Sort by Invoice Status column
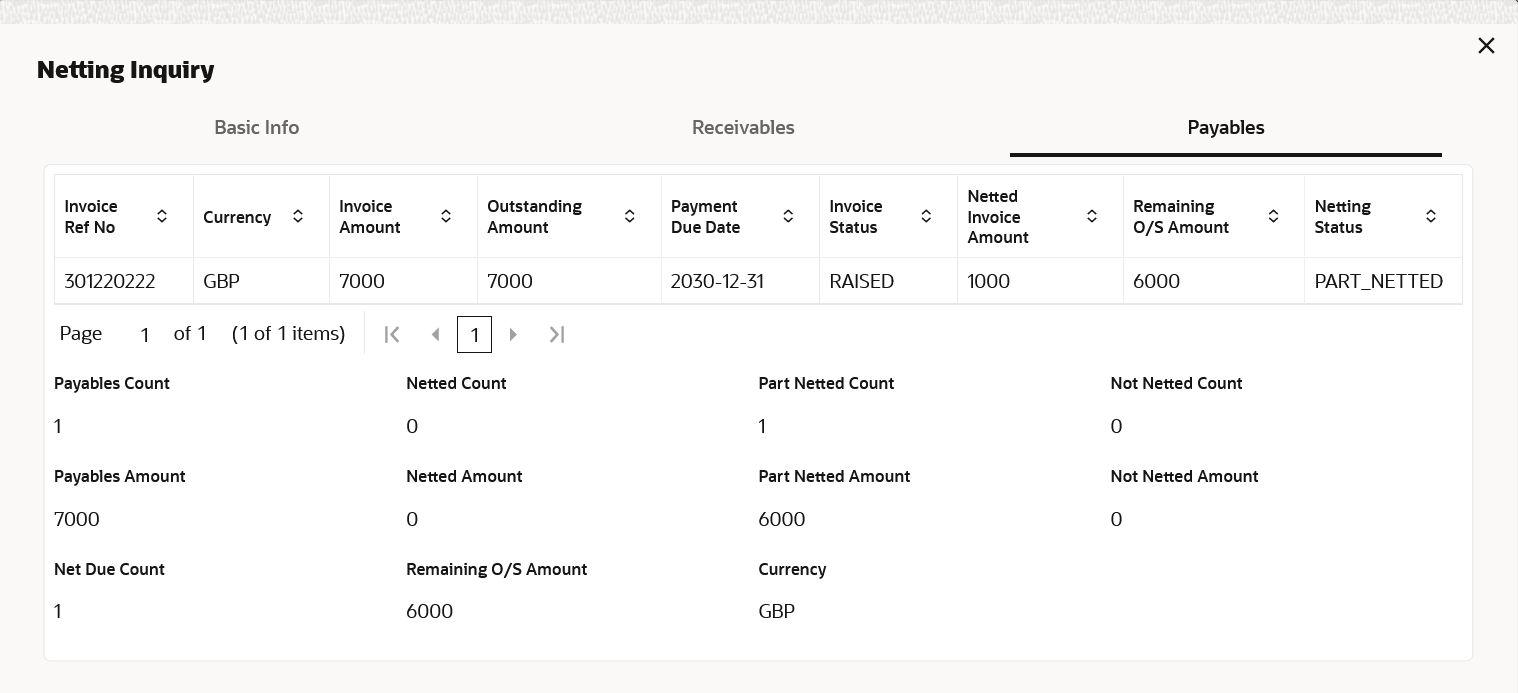The image size is (1518, 693). point(926,216)
